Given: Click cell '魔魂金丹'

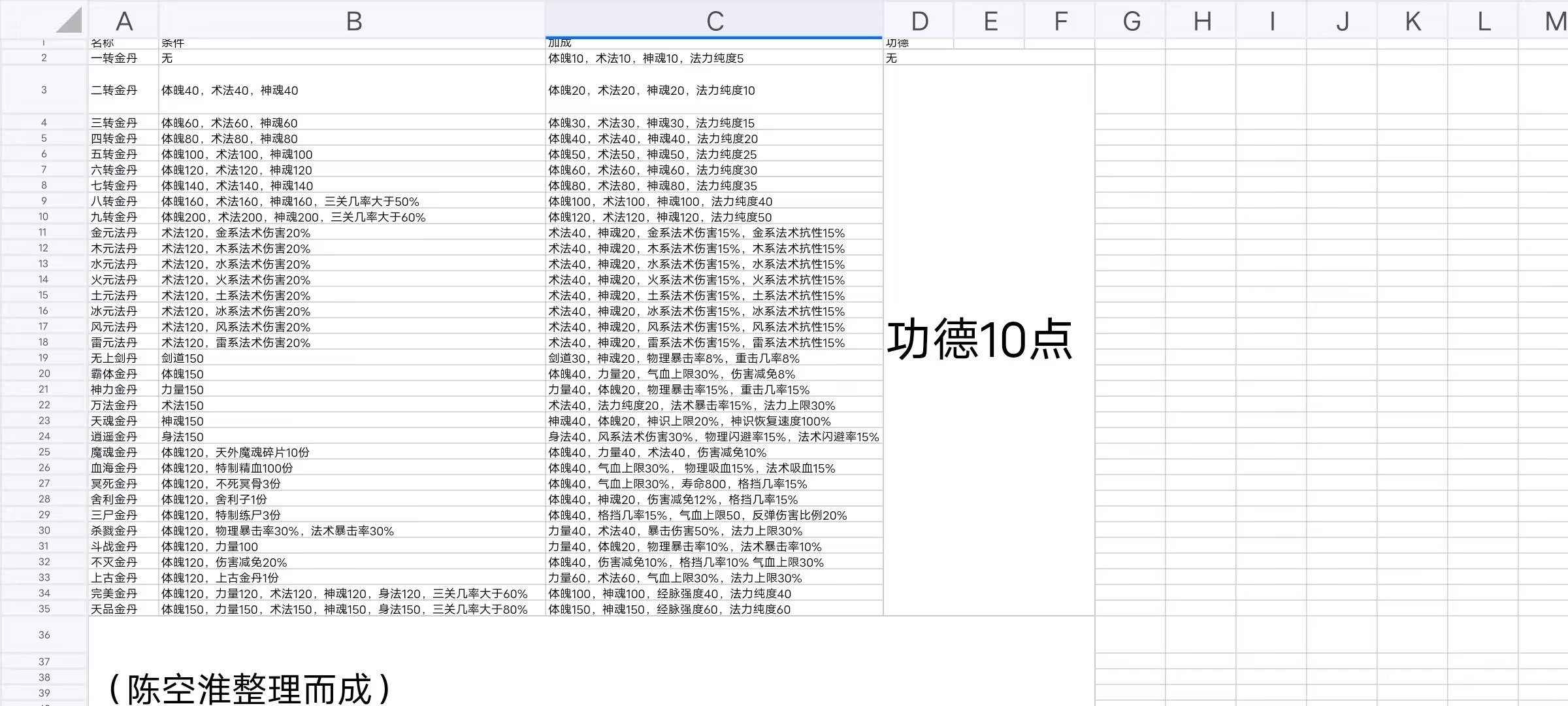Looking at the screenshot, I should pyautogui.click(x=123, y=452).
